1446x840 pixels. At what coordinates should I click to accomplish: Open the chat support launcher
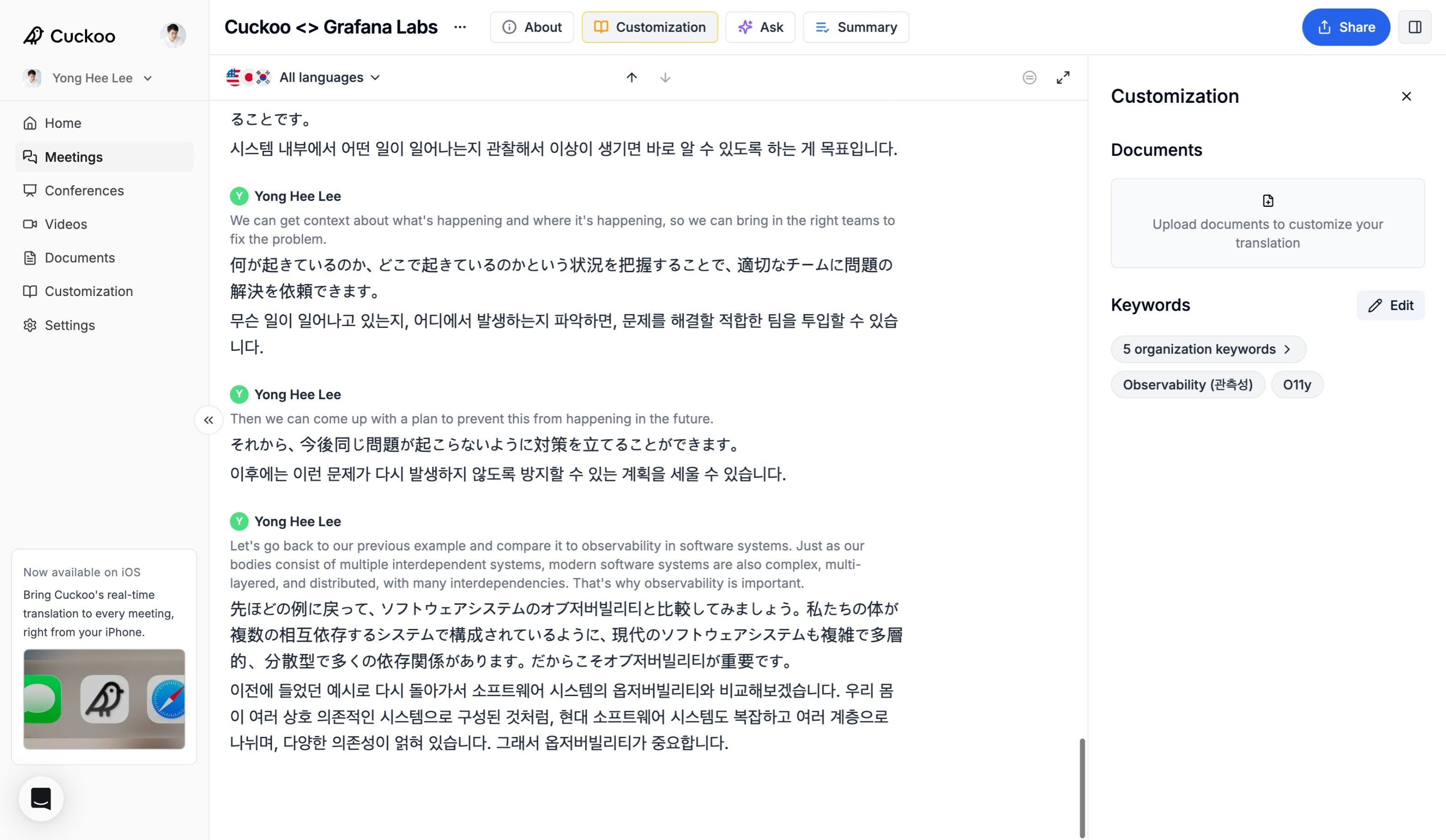pos(41,798)
